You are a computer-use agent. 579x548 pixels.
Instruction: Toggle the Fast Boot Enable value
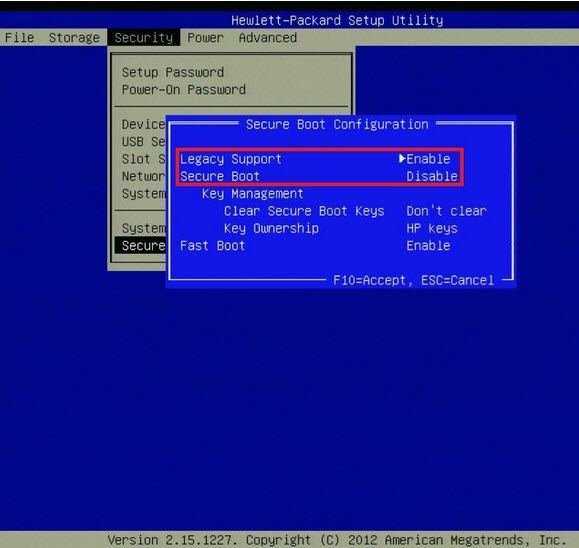(428, 246)
